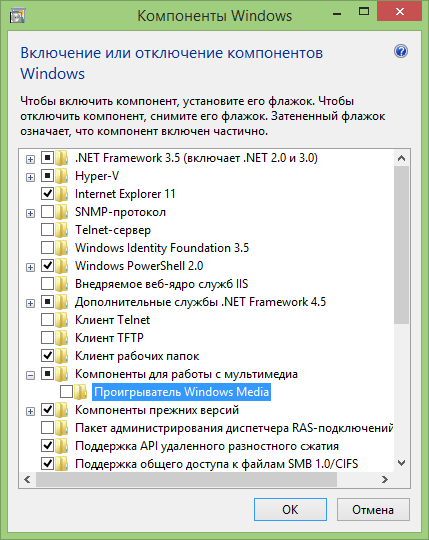Select the SNMP-протокол label
Screen dimensions: 429x540
(x=121, y=212)
